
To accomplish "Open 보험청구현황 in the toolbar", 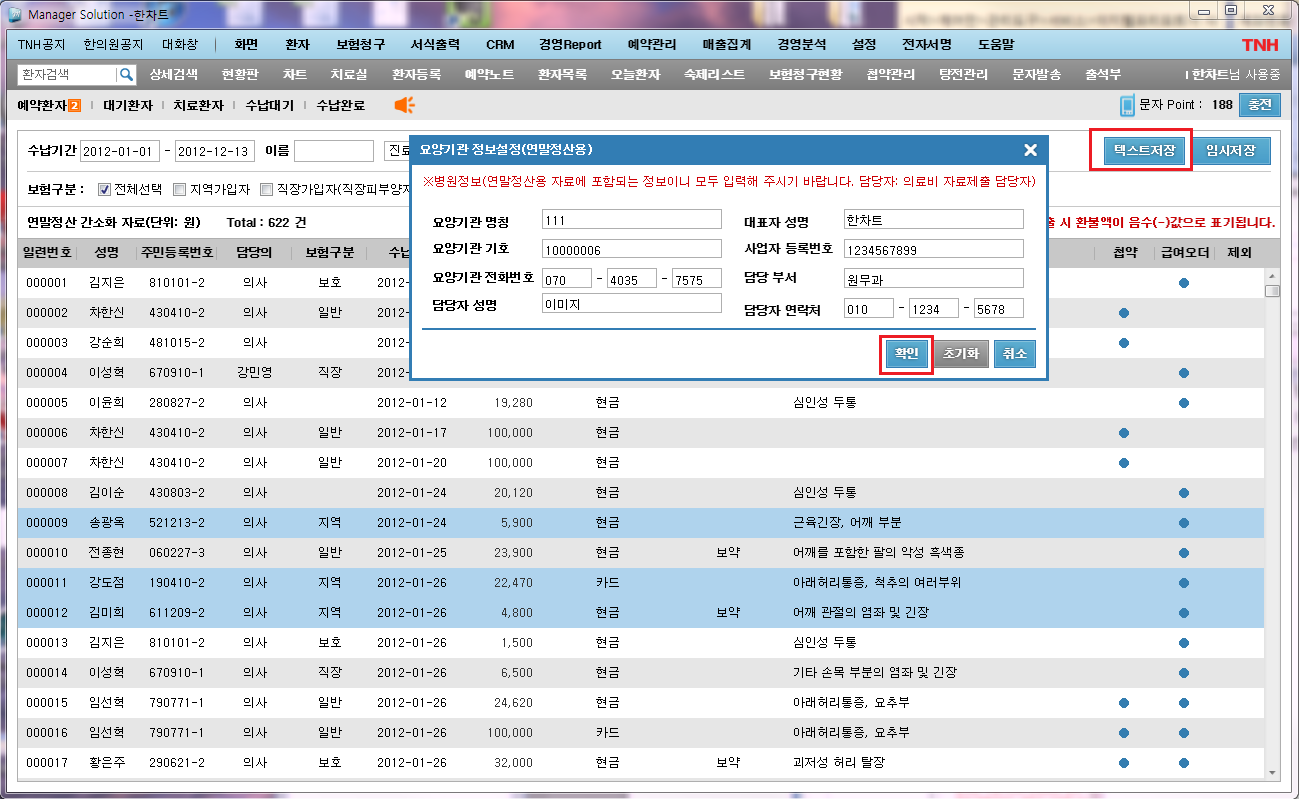I will (805, 75).
